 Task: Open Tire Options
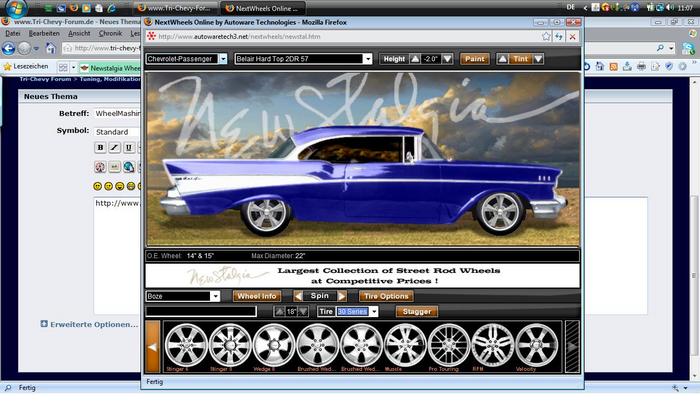pyautogui.click(x=386, y=296)
